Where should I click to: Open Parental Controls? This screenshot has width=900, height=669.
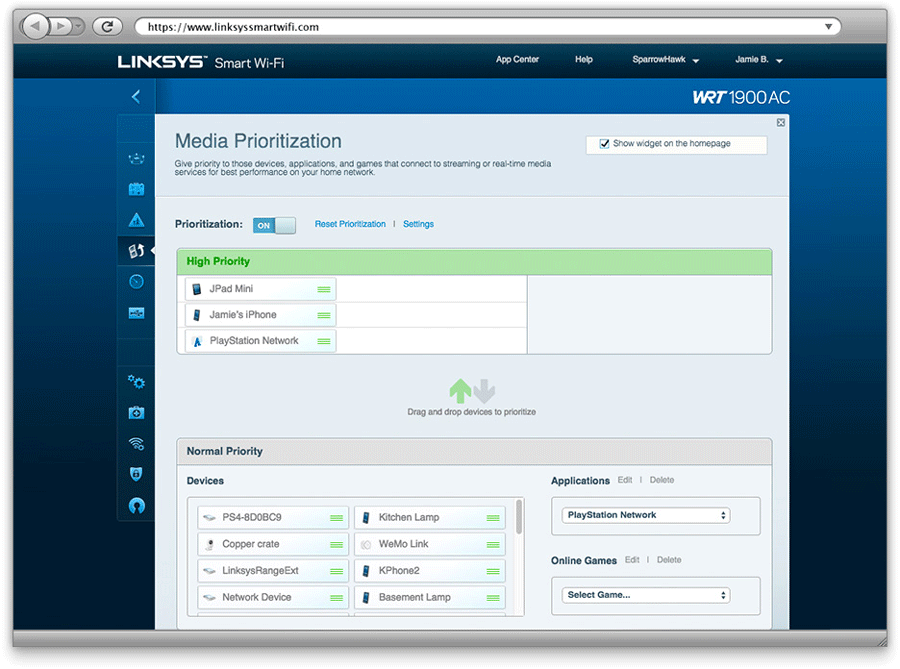pos(136,219)
